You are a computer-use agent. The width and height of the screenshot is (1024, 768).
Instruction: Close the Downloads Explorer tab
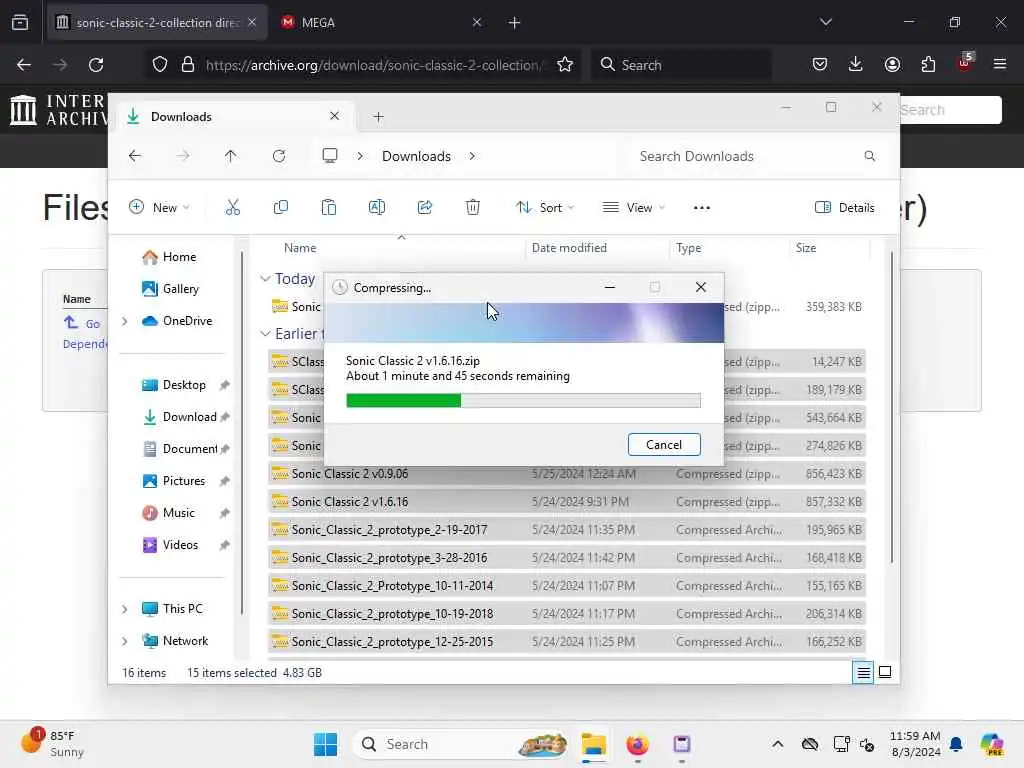pos(334,116)
